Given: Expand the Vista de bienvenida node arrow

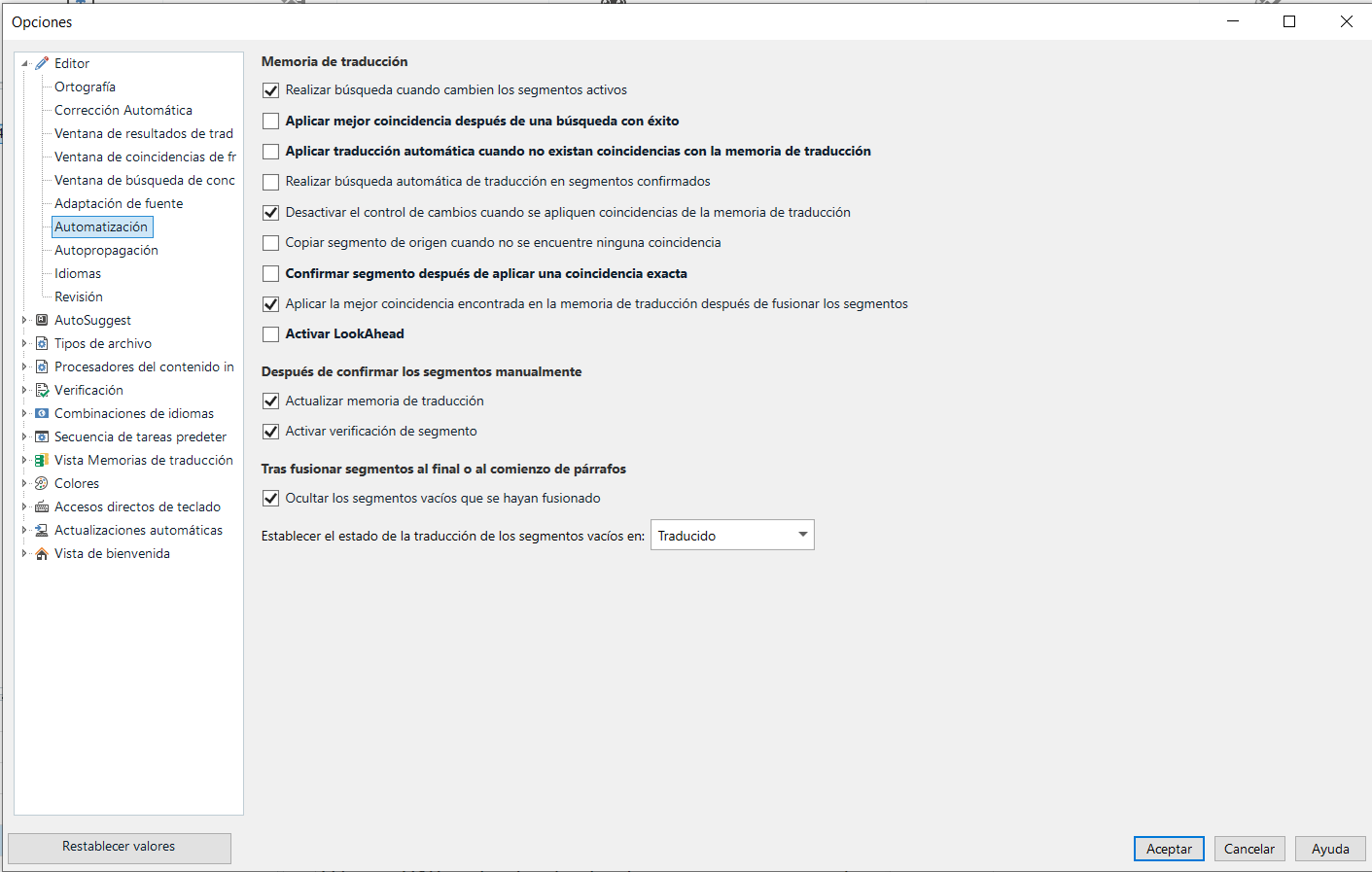Looking at the screenshot, I should click(x=24, y=553).
